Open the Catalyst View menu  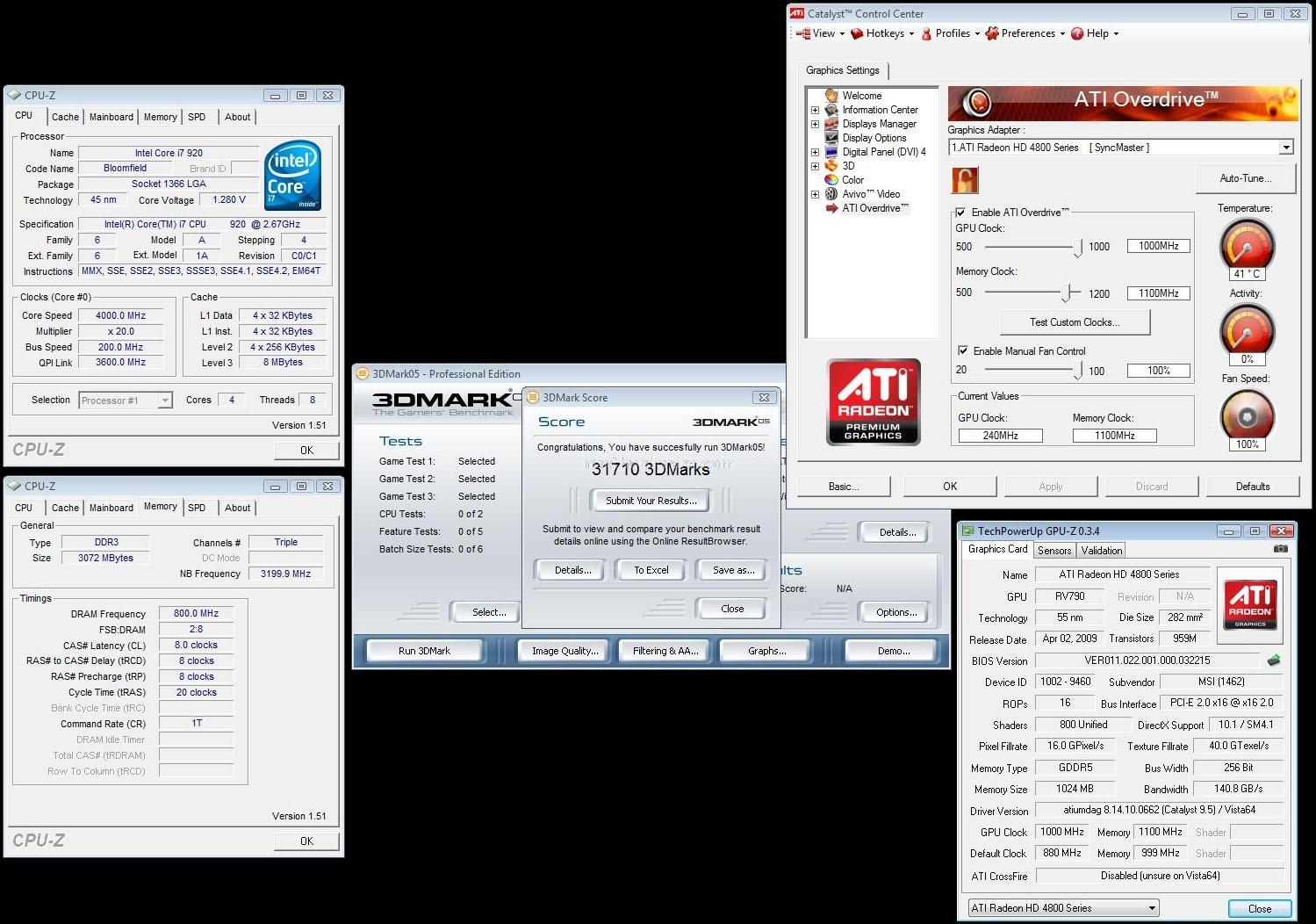(820, 33)
